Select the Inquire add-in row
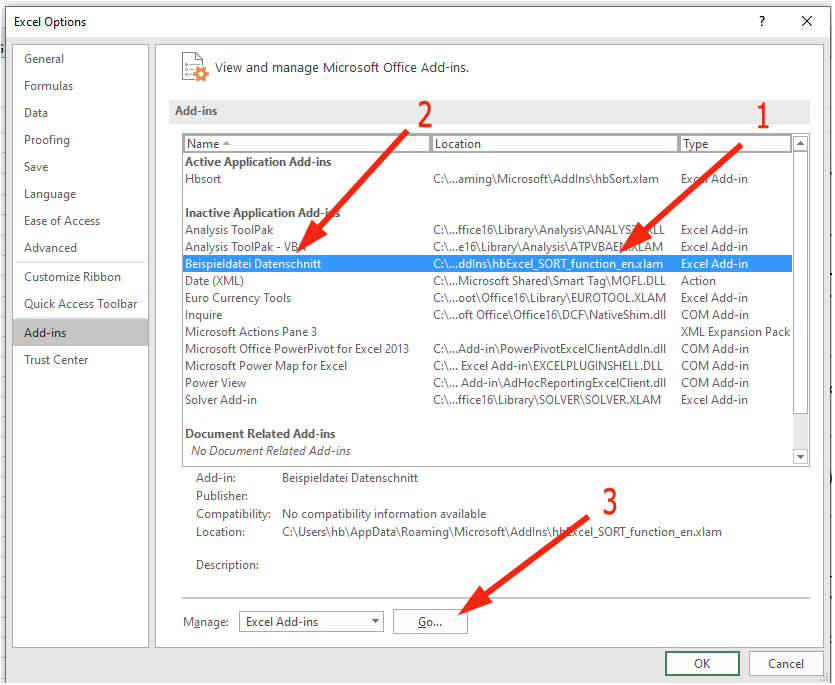835x685 pixels. tap(487, 315)
